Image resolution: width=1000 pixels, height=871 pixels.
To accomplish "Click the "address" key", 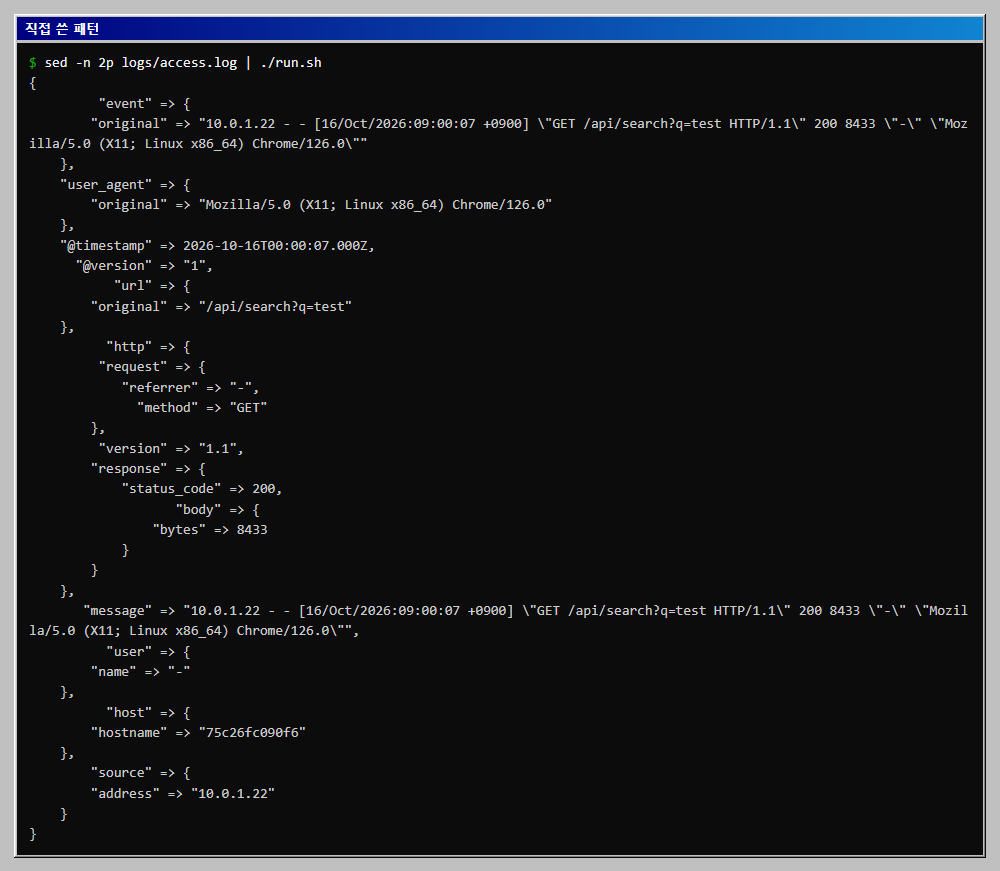I will 125,794.
